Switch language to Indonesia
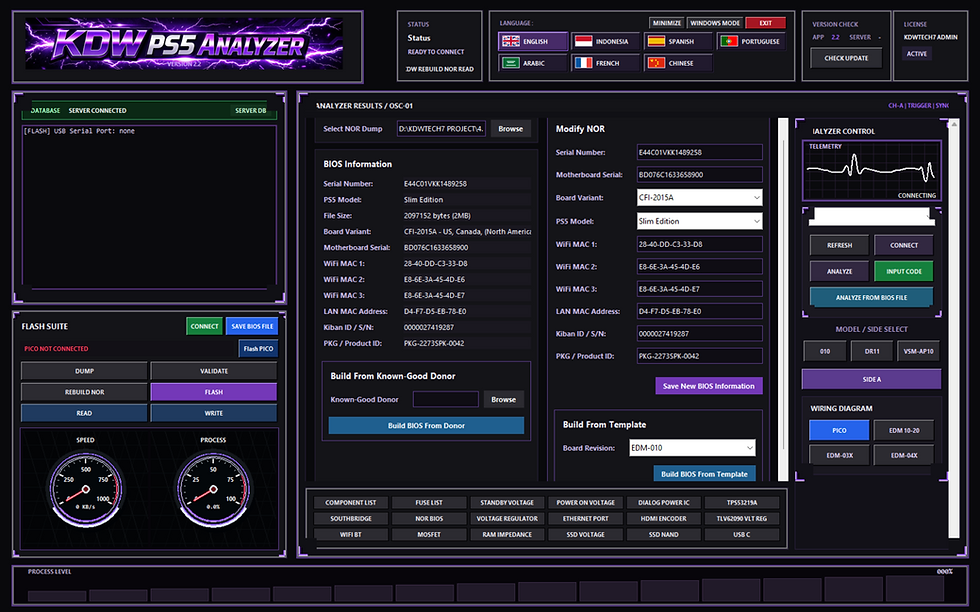Screen dimensions: 980x612 click(606, 41)
